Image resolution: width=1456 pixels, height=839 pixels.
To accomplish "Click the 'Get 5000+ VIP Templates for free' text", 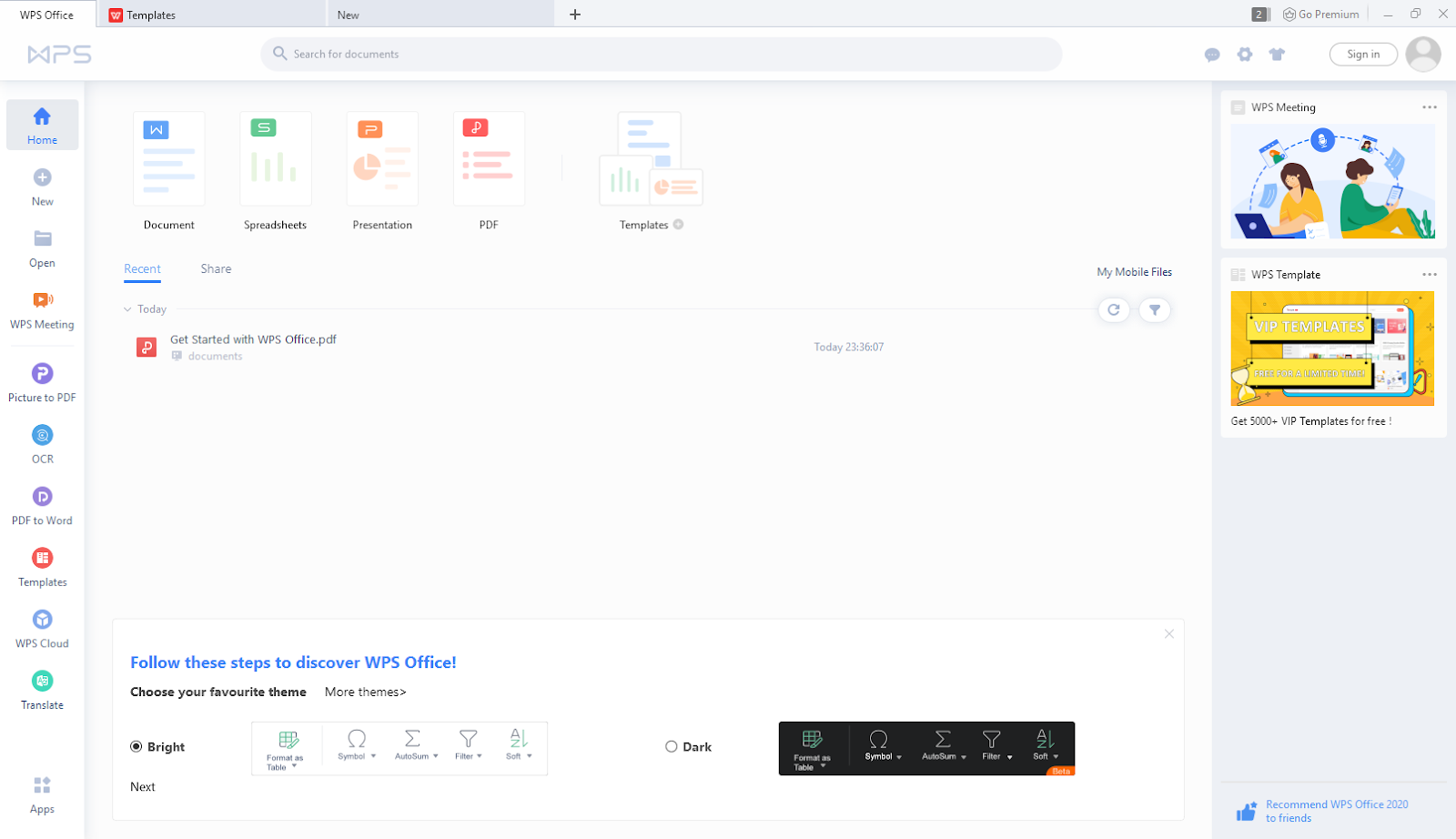I will point(1311,421).
